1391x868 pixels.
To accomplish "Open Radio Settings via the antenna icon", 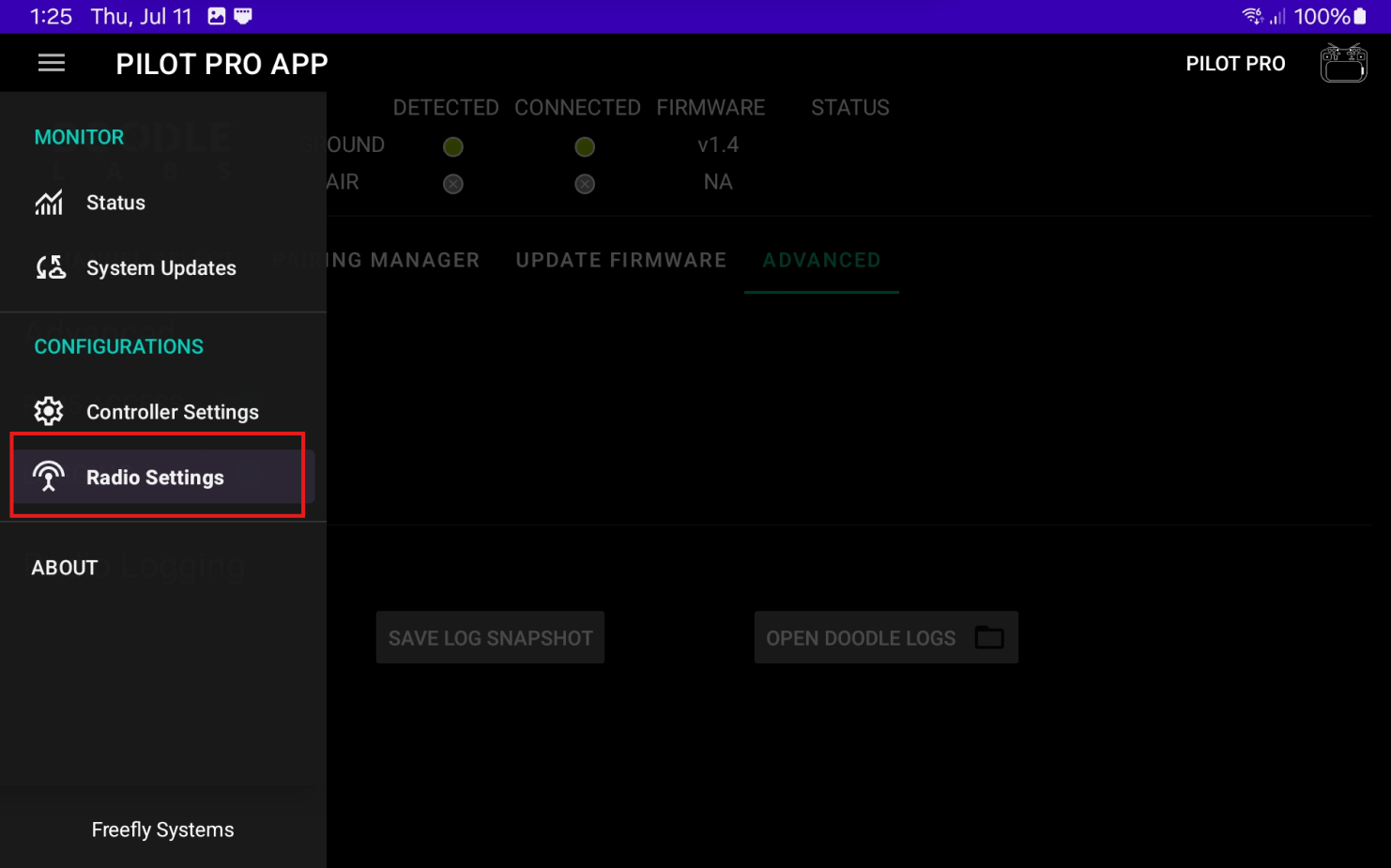I will (x=49, y=477).
